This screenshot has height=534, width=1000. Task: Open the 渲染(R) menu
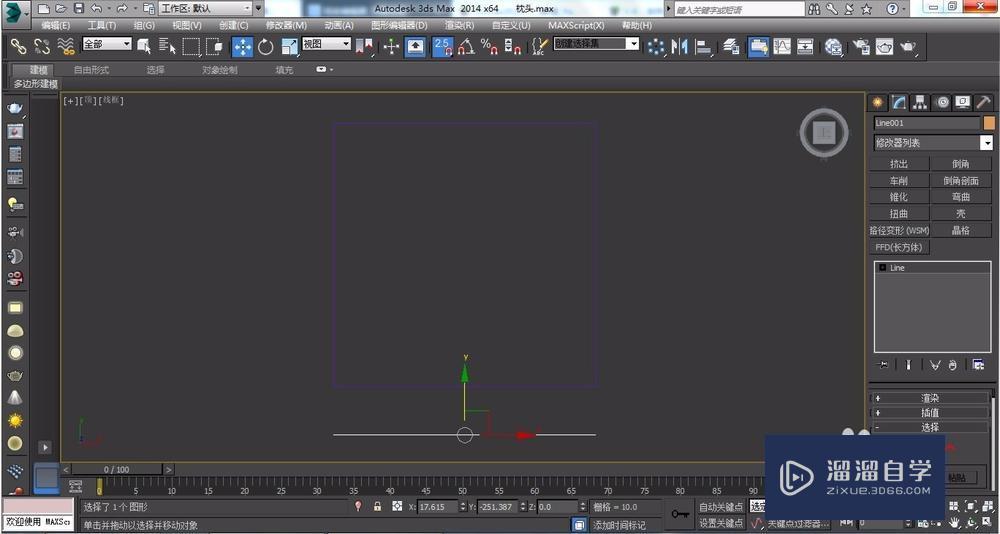(460, 25)
